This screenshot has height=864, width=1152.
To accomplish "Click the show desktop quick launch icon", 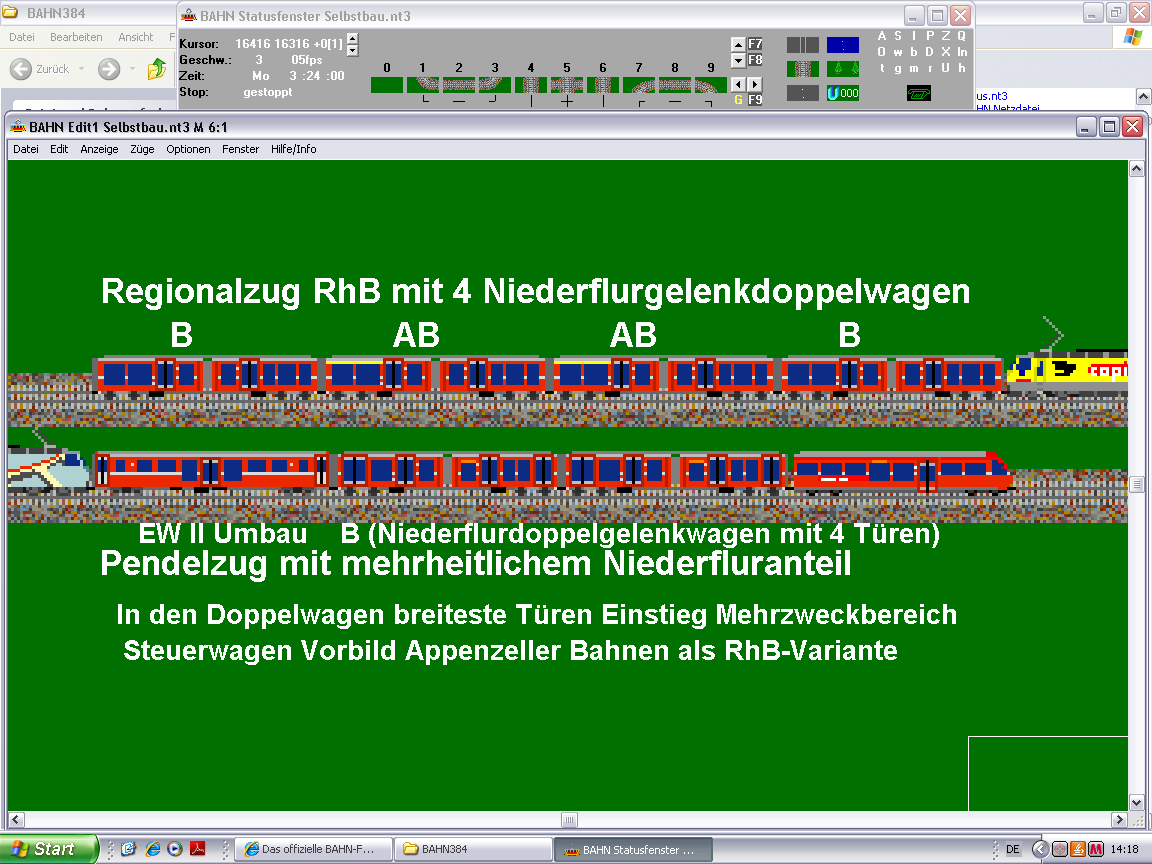I will (129, 849).
